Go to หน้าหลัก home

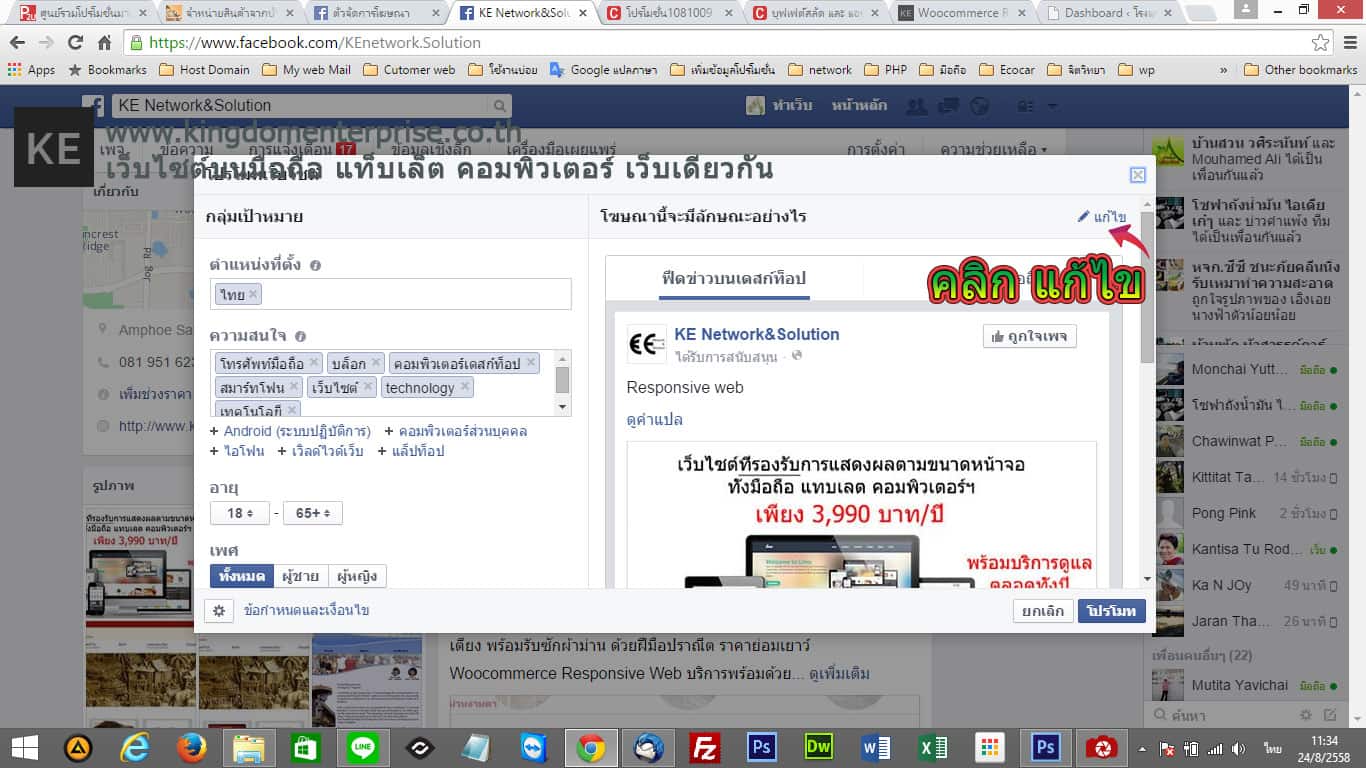(859, 106)
